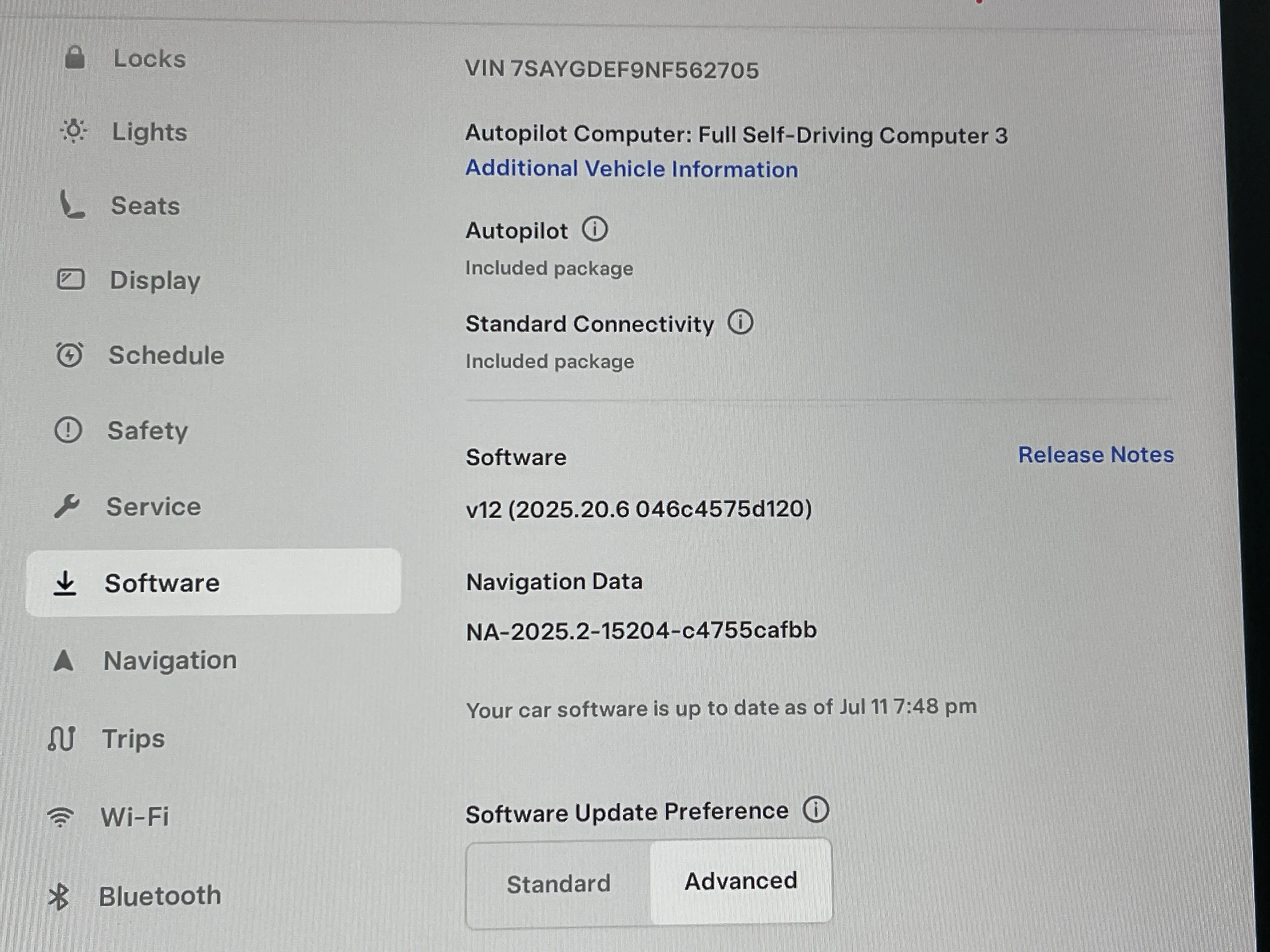This screenshot has width=1270, height=952.
Task: Select Standard update preference
Action: (x=558, y=884)
